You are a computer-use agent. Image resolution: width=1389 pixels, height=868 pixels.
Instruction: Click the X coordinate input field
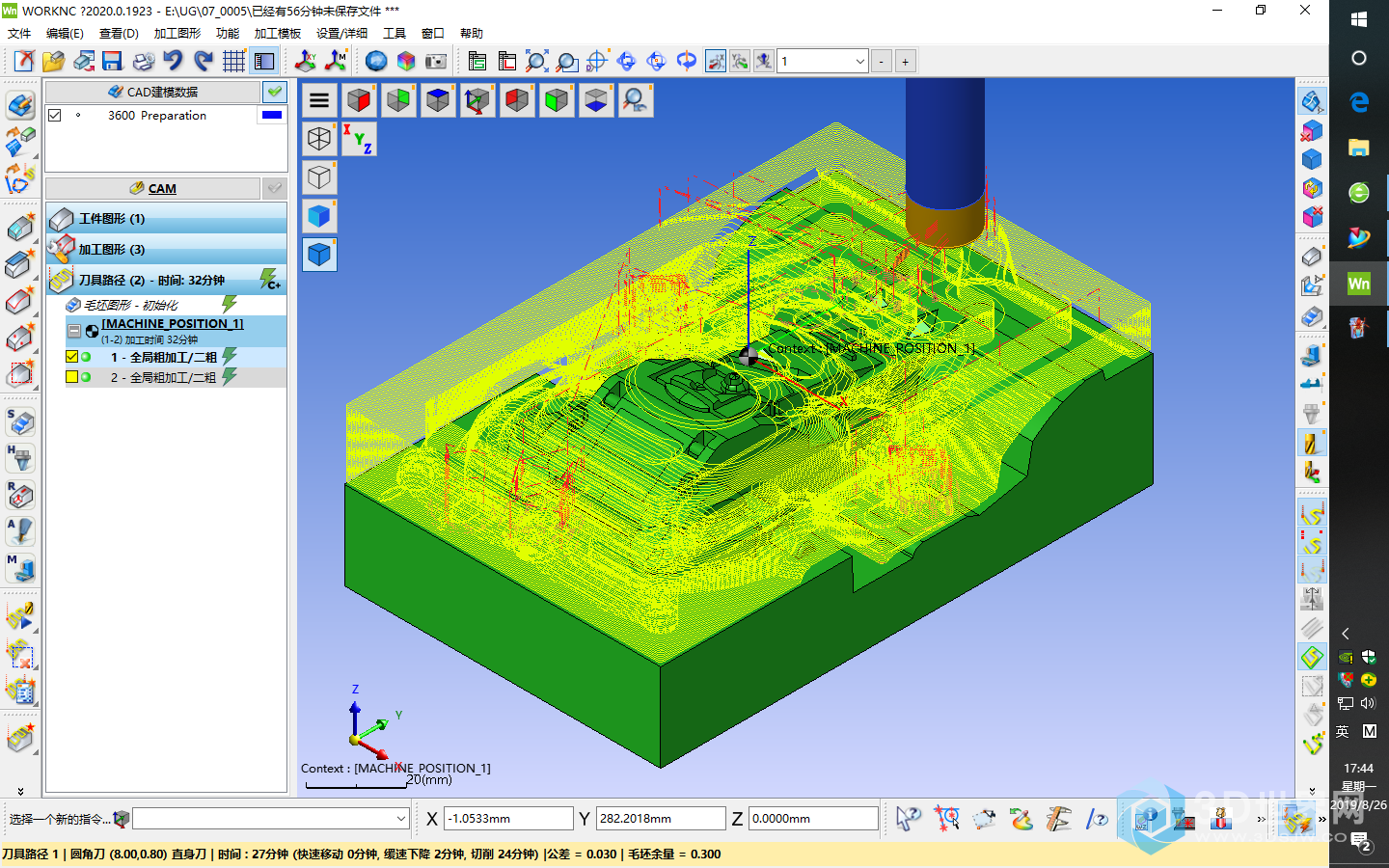508,819
